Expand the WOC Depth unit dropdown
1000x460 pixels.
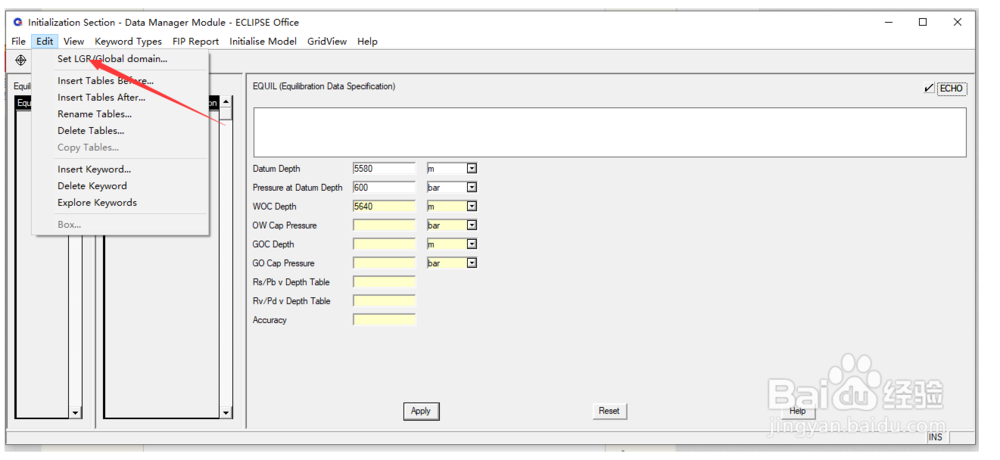click(472, 207)
